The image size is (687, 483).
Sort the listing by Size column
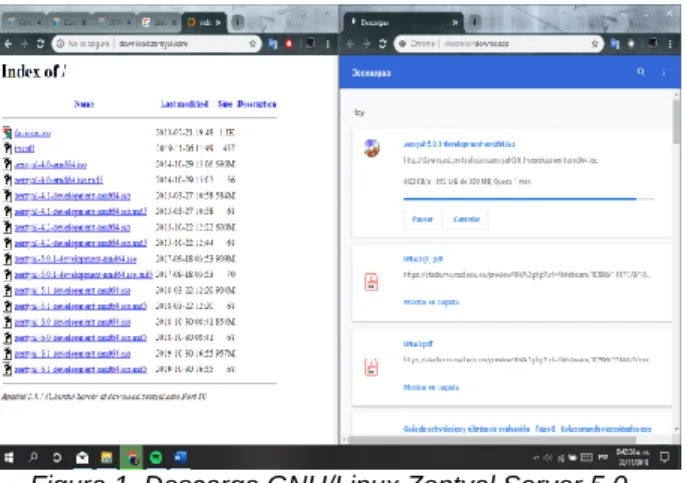click(225, 104)
